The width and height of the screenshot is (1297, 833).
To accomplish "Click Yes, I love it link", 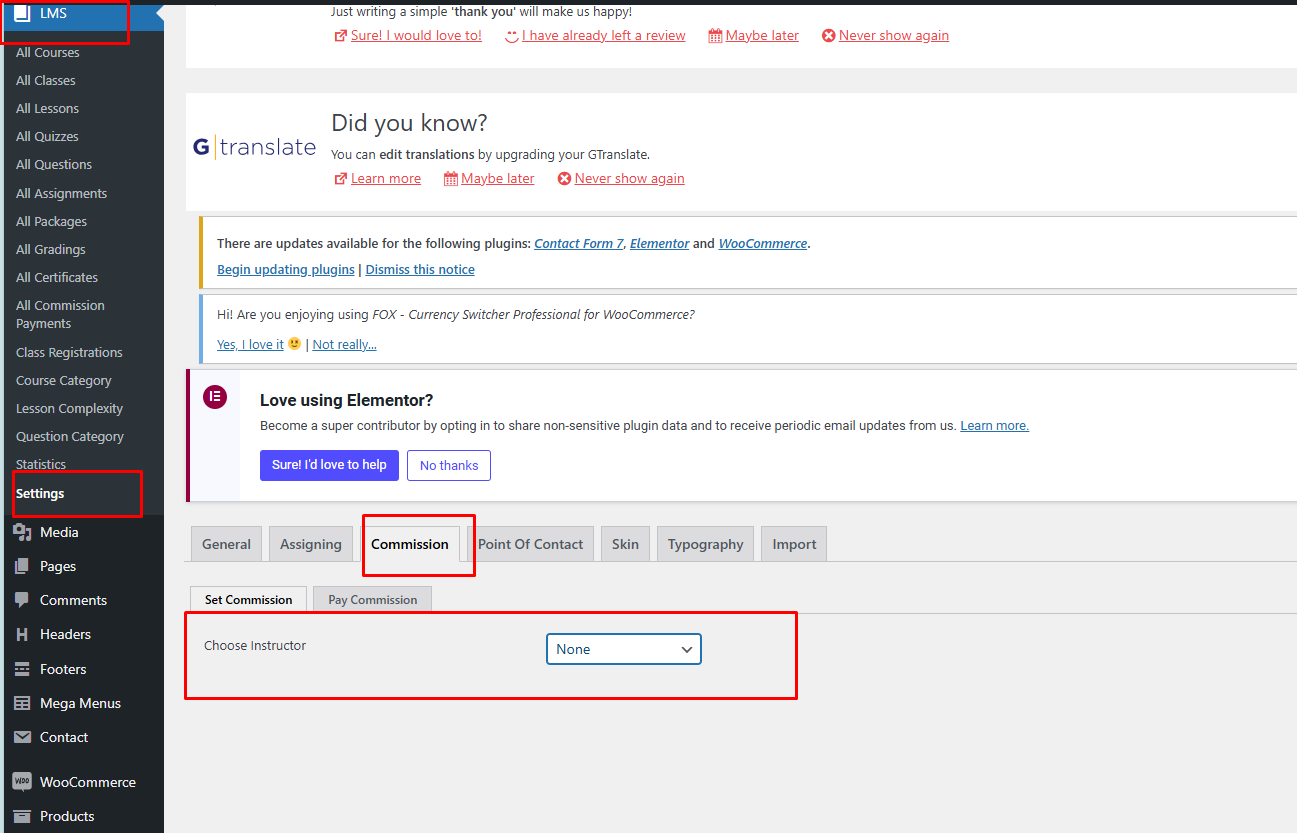I will point(250,344).
